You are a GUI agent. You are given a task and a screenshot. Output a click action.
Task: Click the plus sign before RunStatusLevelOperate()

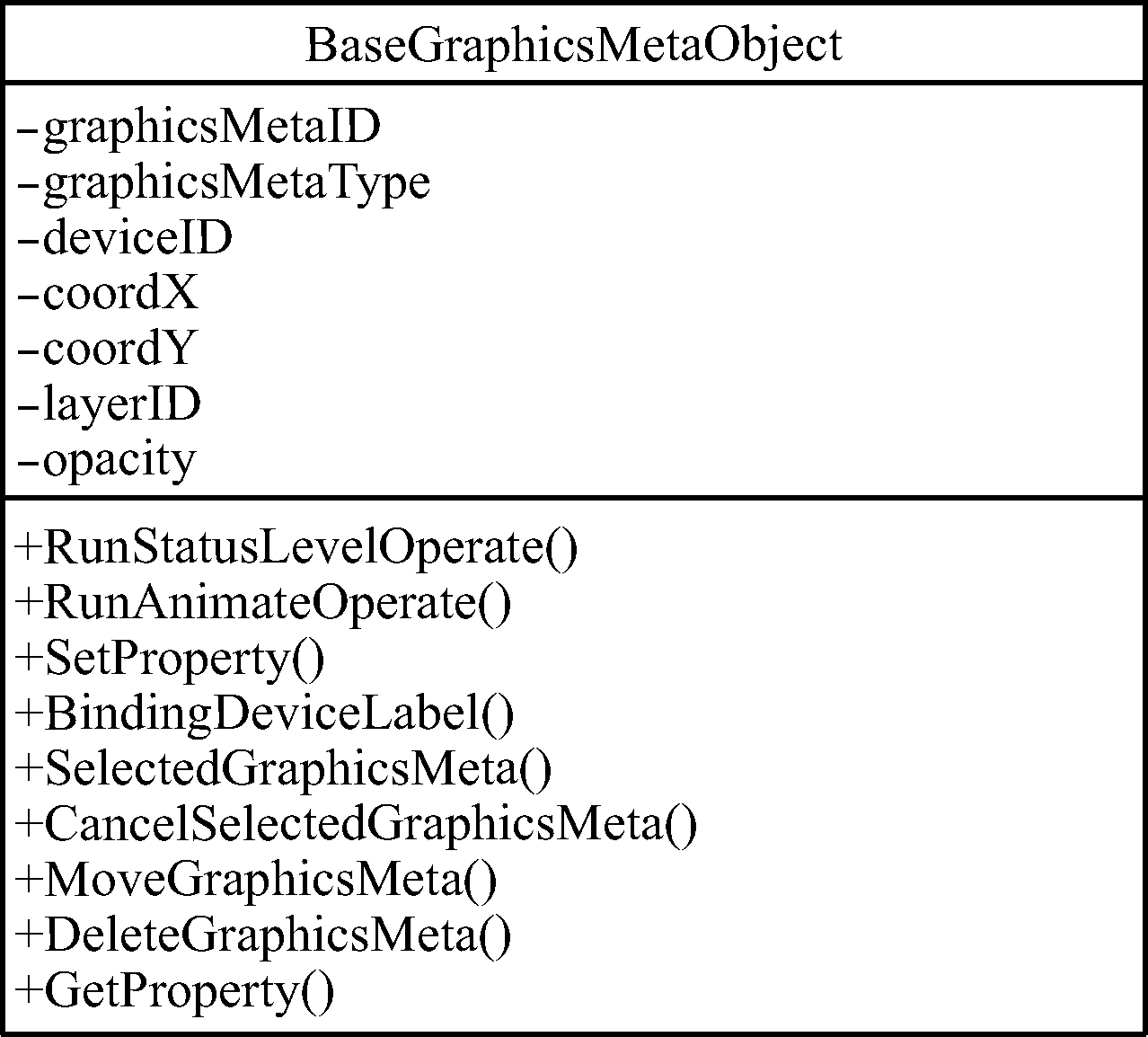[x=28, y=547]
